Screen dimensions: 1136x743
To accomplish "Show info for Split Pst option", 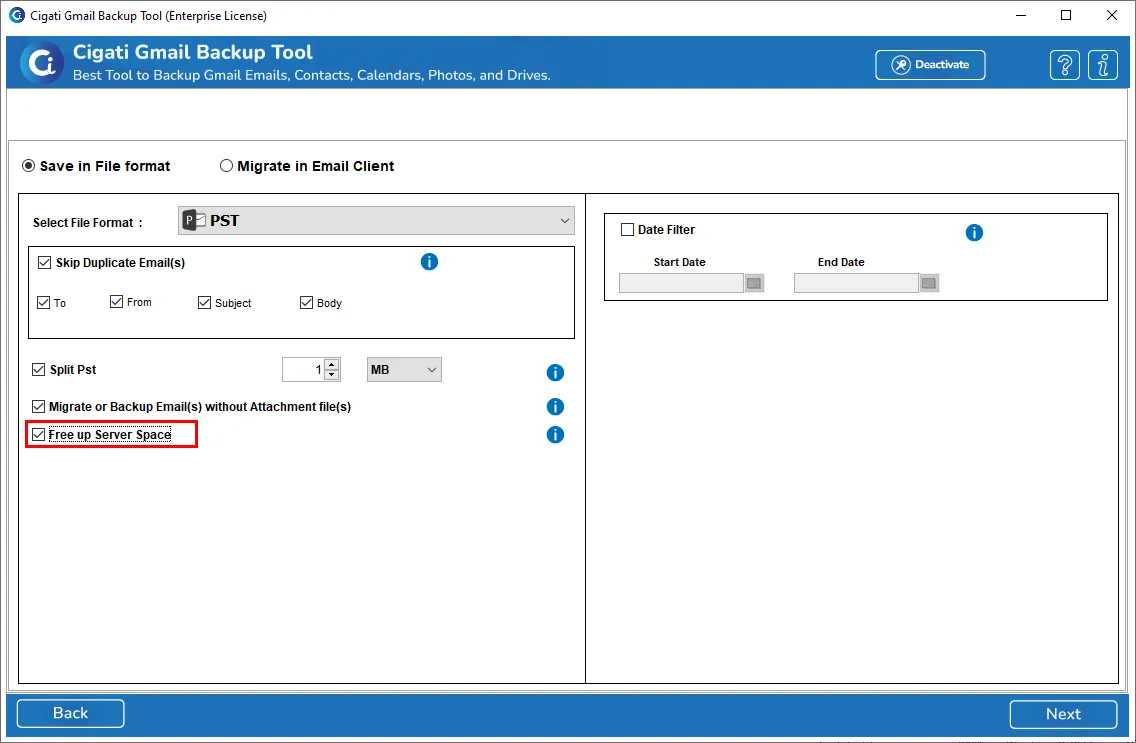I will tap(555, 372).
